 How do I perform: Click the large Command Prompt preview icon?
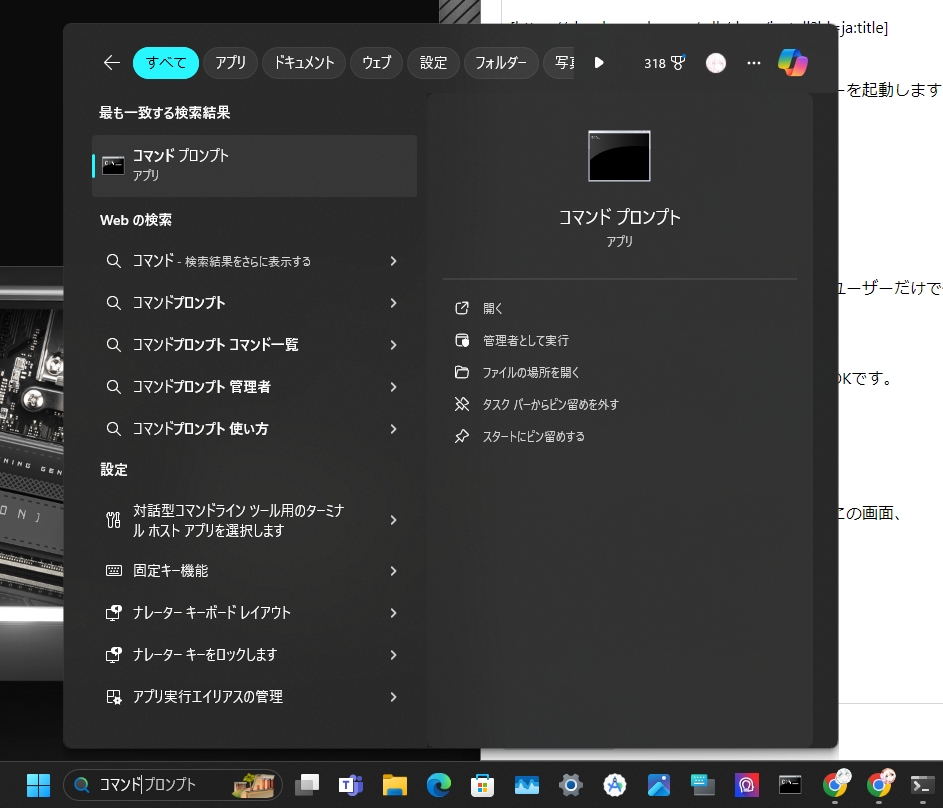click(x=619, y=156)
